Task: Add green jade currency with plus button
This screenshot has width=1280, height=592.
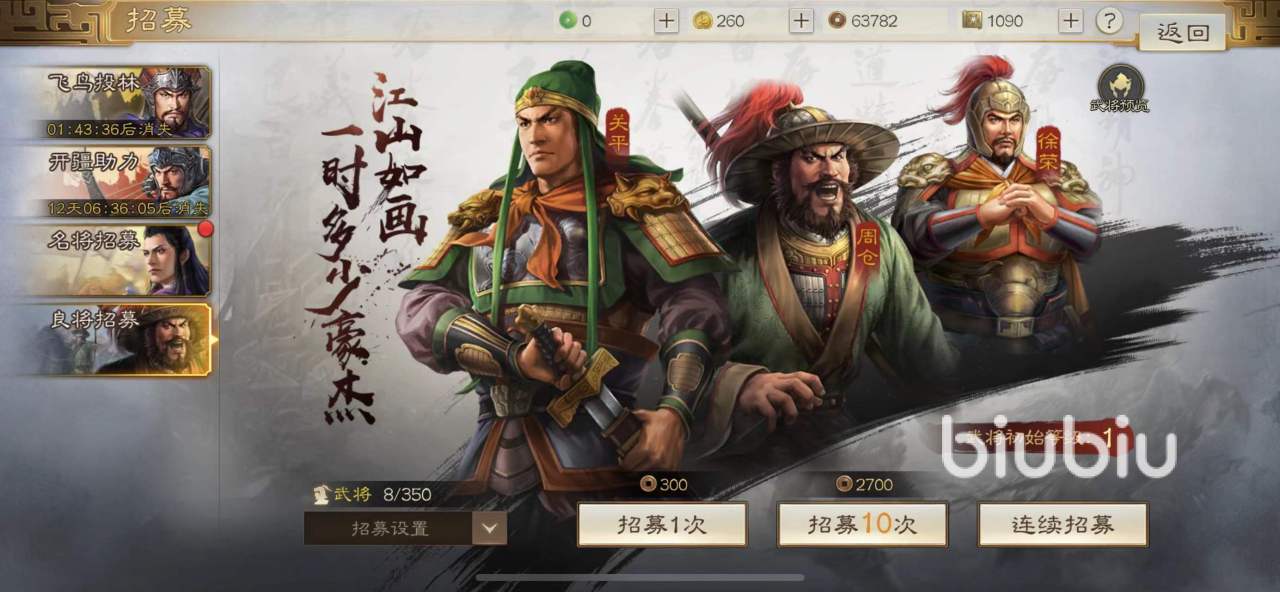Action: point(666,20)
